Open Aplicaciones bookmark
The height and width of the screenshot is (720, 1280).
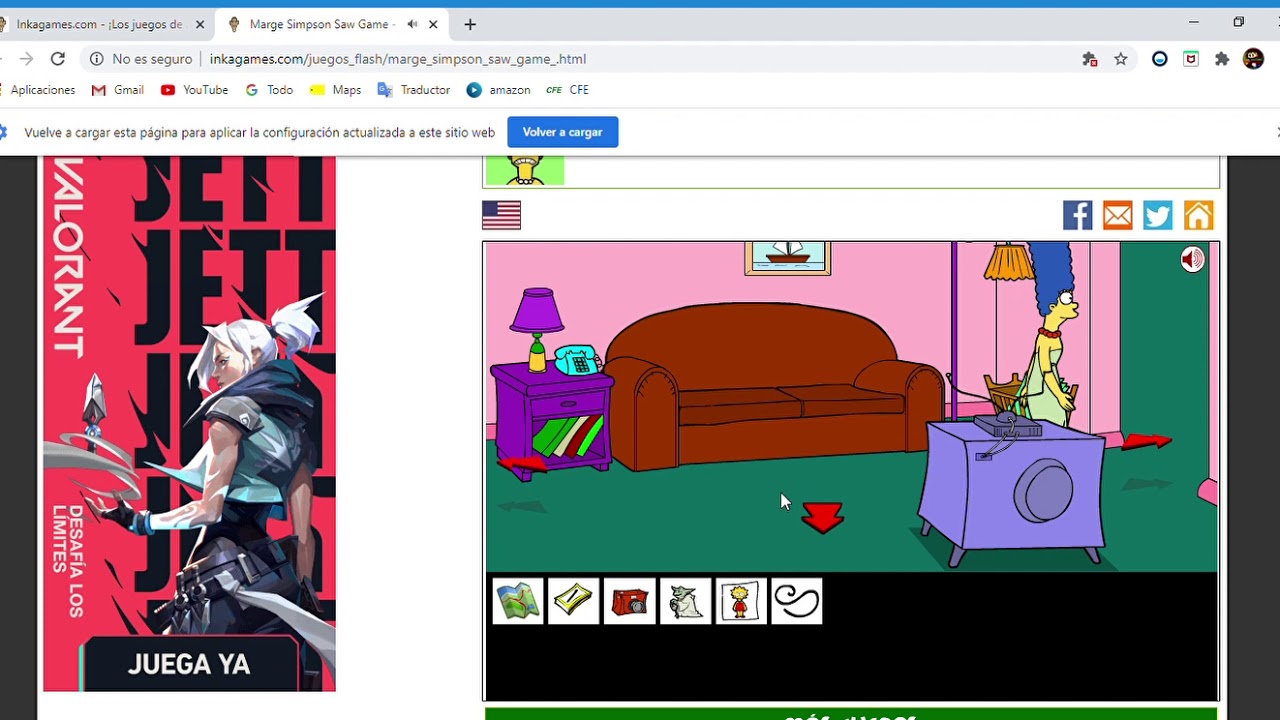tap(37, 90)
